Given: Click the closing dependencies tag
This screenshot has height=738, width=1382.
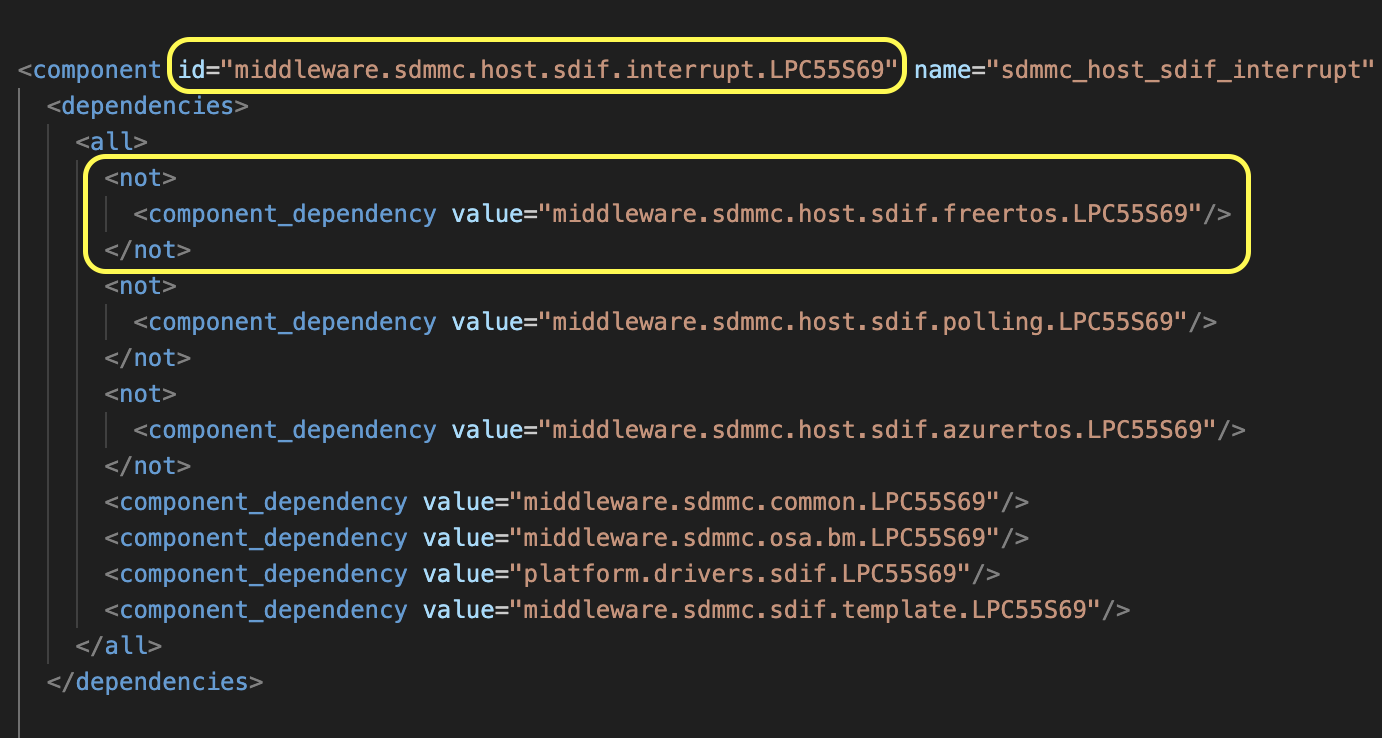Looking at the screenshot, I should (x=155, y=681).
